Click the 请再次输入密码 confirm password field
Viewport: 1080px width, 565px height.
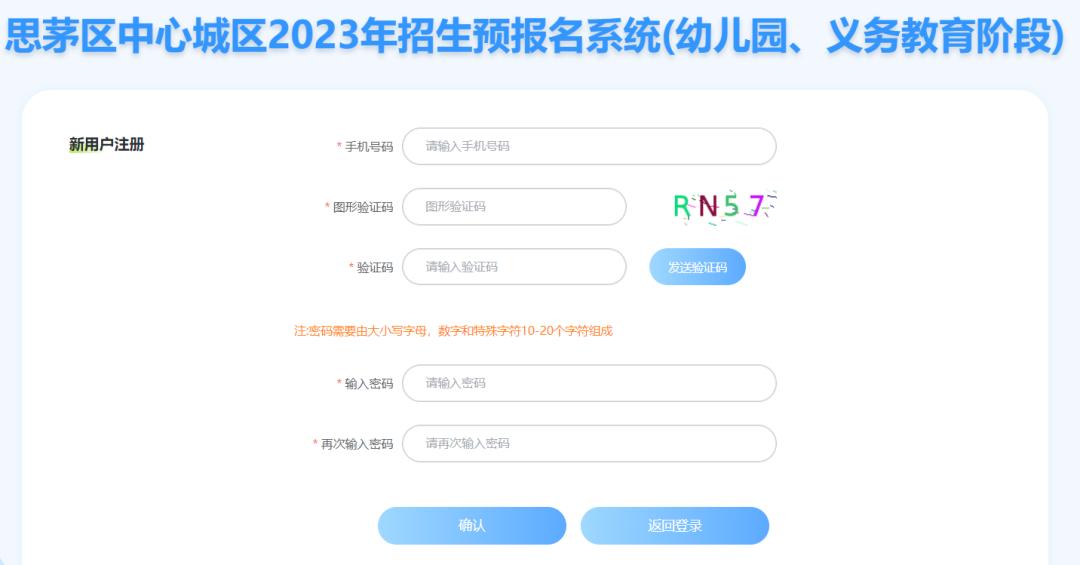click(x=589, y=443)
